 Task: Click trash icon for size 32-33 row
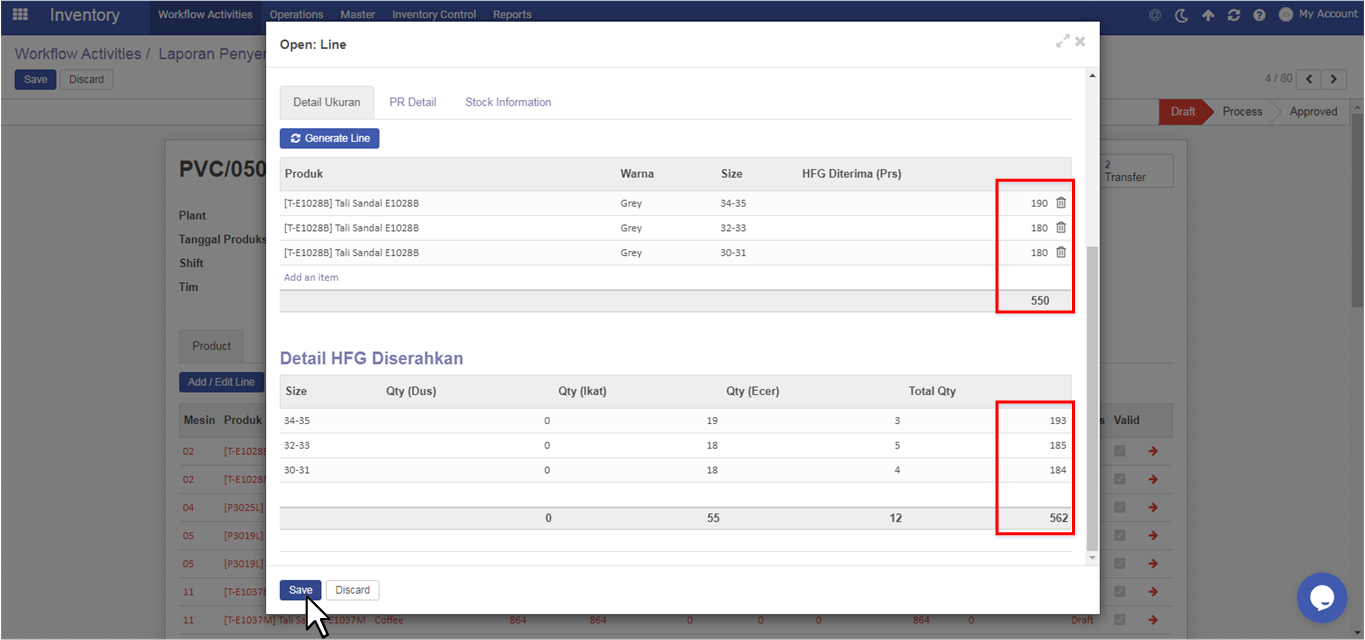[1061, 228]
